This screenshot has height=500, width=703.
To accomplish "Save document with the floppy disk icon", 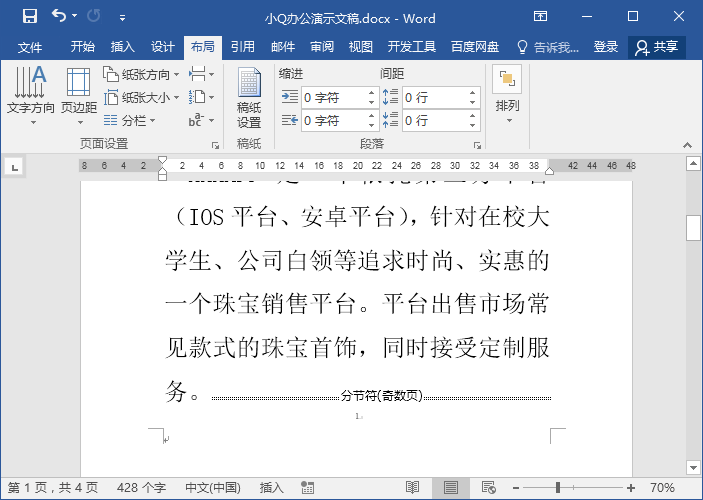I will pos(30,17).
